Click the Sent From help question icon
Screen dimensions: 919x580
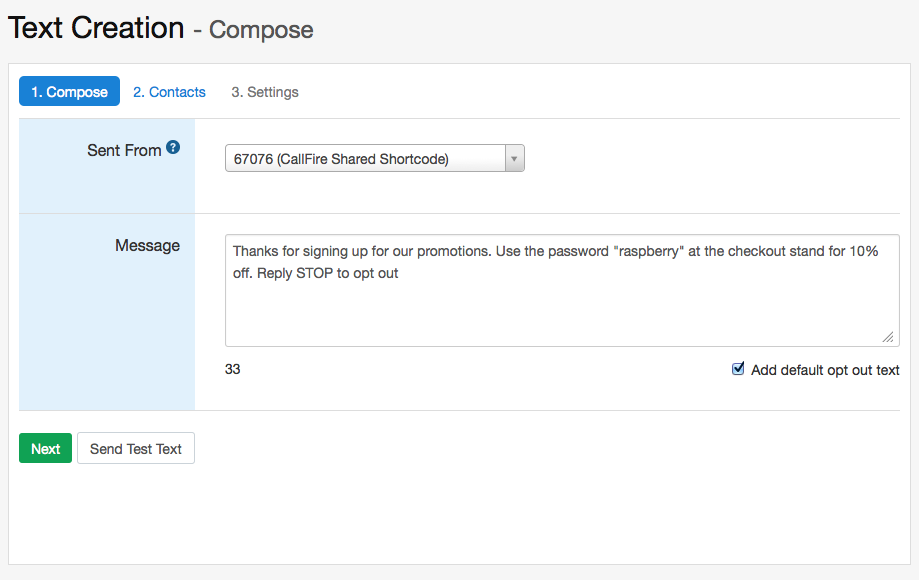[173, 148]
